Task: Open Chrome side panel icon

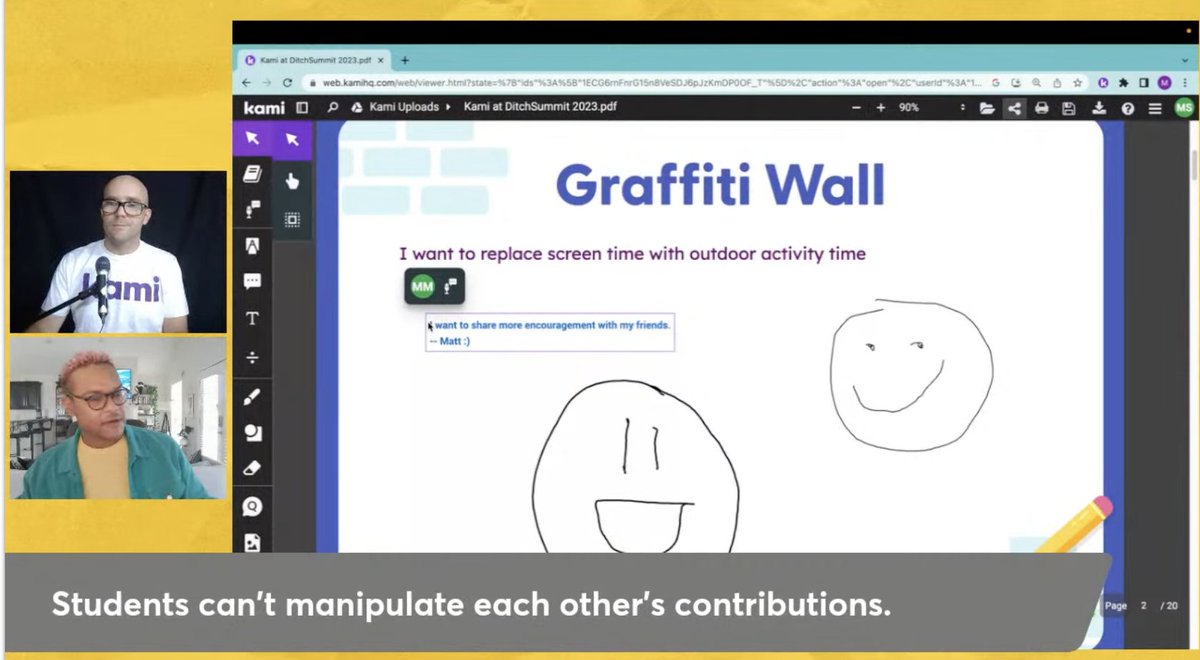Action: (x=1144, y=83)
